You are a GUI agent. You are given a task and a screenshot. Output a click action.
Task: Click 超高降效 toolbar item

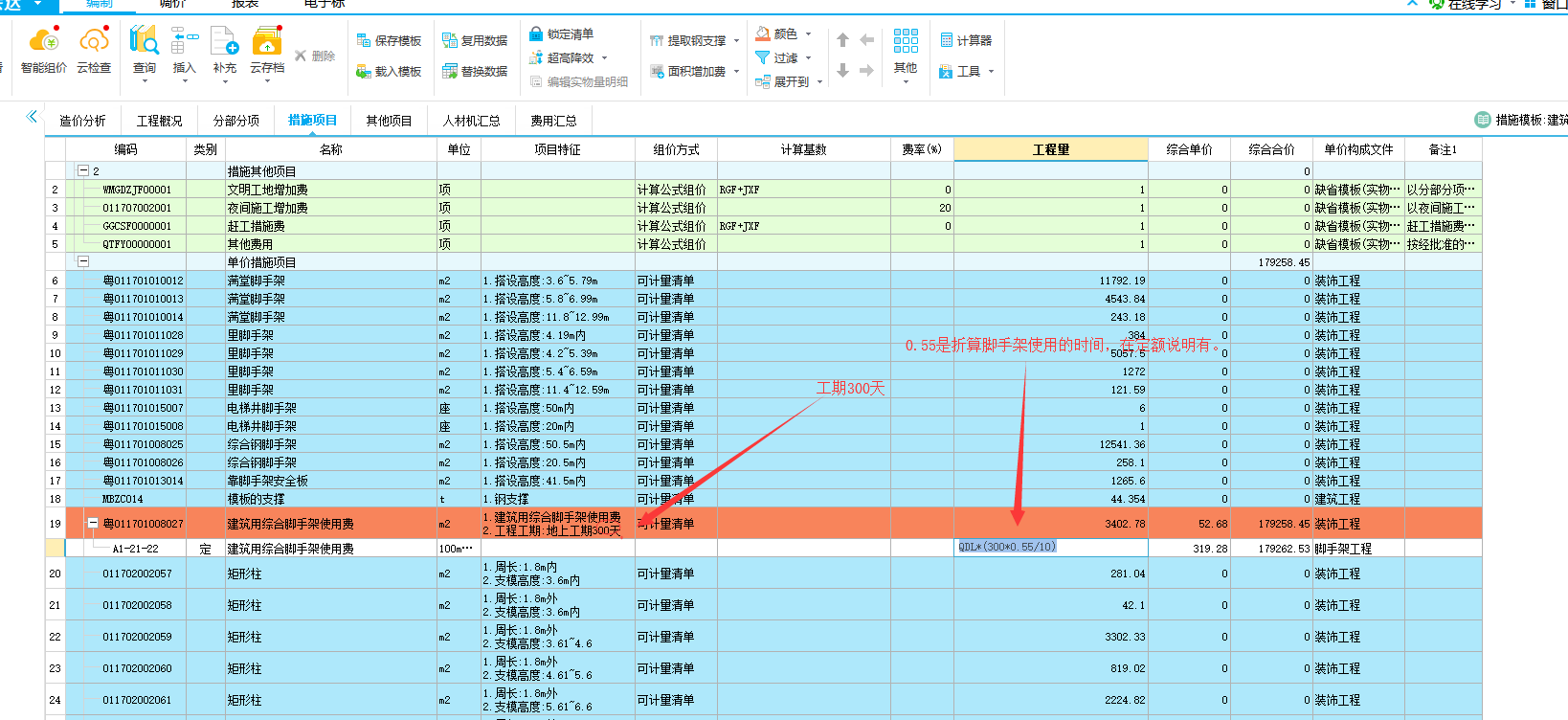coord(563,57)
